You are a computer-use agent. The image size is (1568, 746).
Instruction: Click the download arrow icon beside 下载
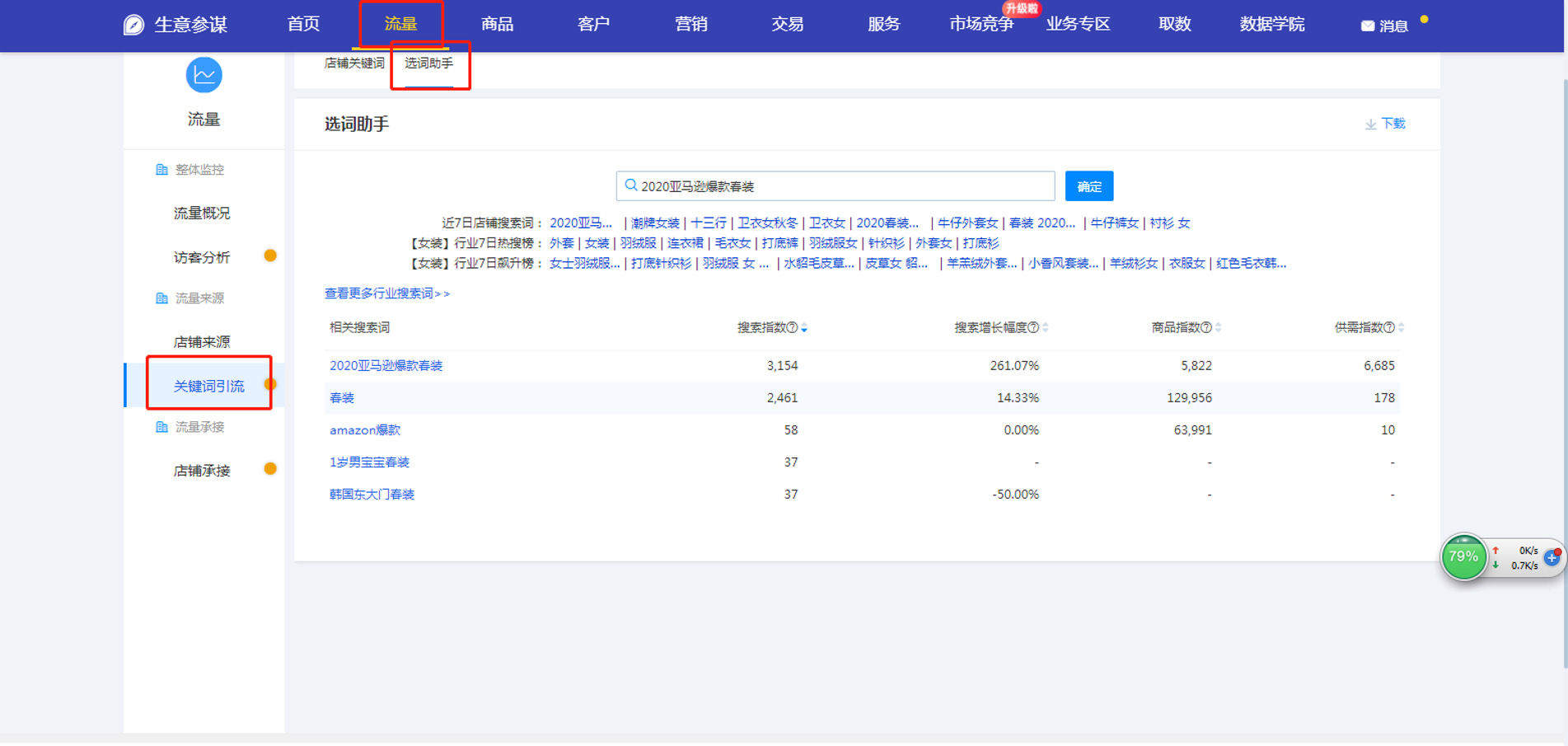tap(1370, 124)
